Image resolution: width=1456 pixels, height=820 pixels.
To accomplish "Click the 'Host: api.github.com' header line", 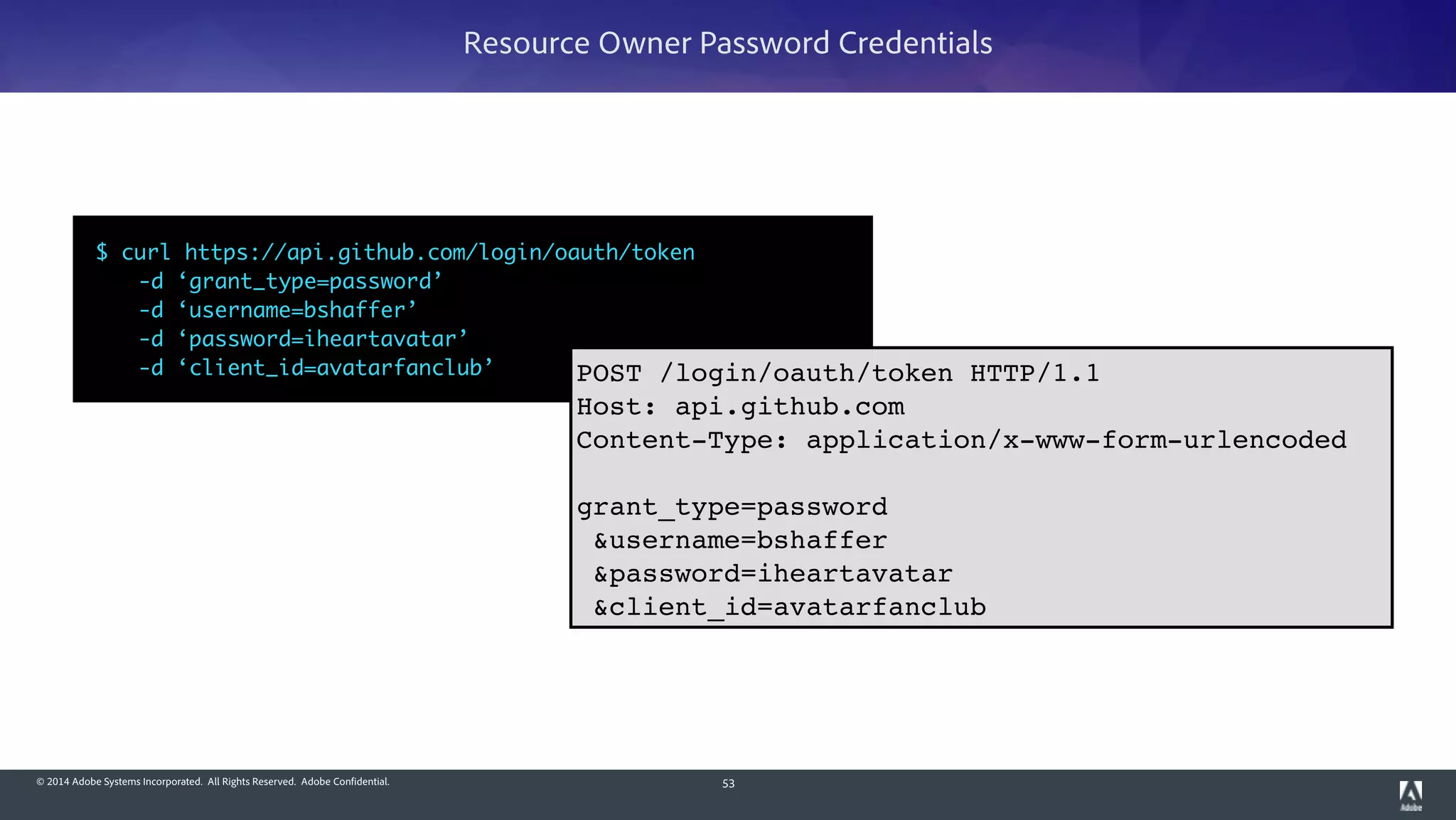I will pos(740,407).
